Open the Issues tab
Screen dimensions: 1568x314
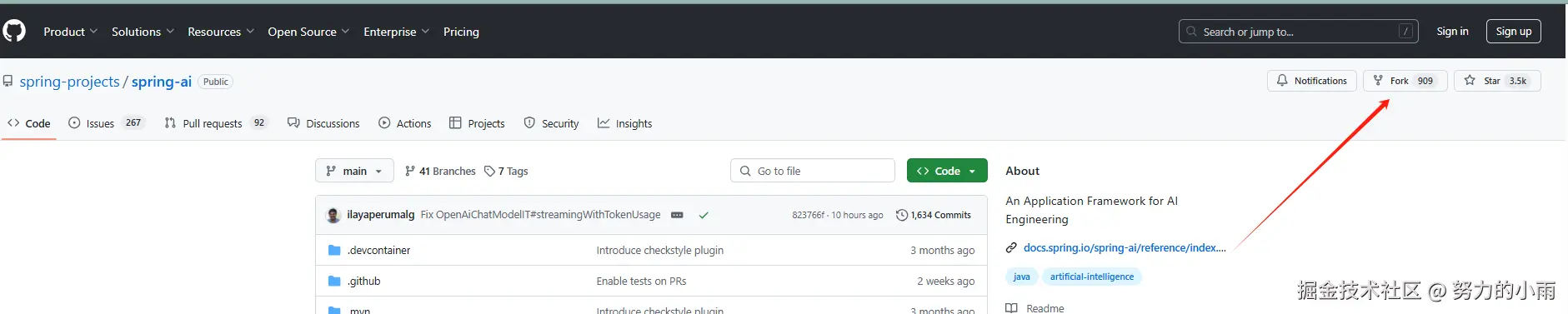pyautogui.click(x=107, y=123)
